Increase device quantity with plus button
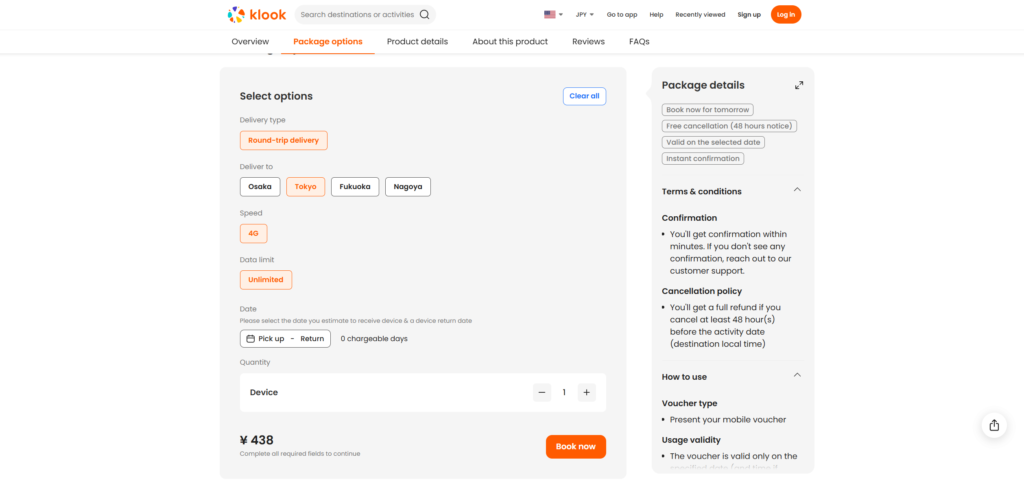1024x496 pixels. pyautogui.click(x=587, y=392)
